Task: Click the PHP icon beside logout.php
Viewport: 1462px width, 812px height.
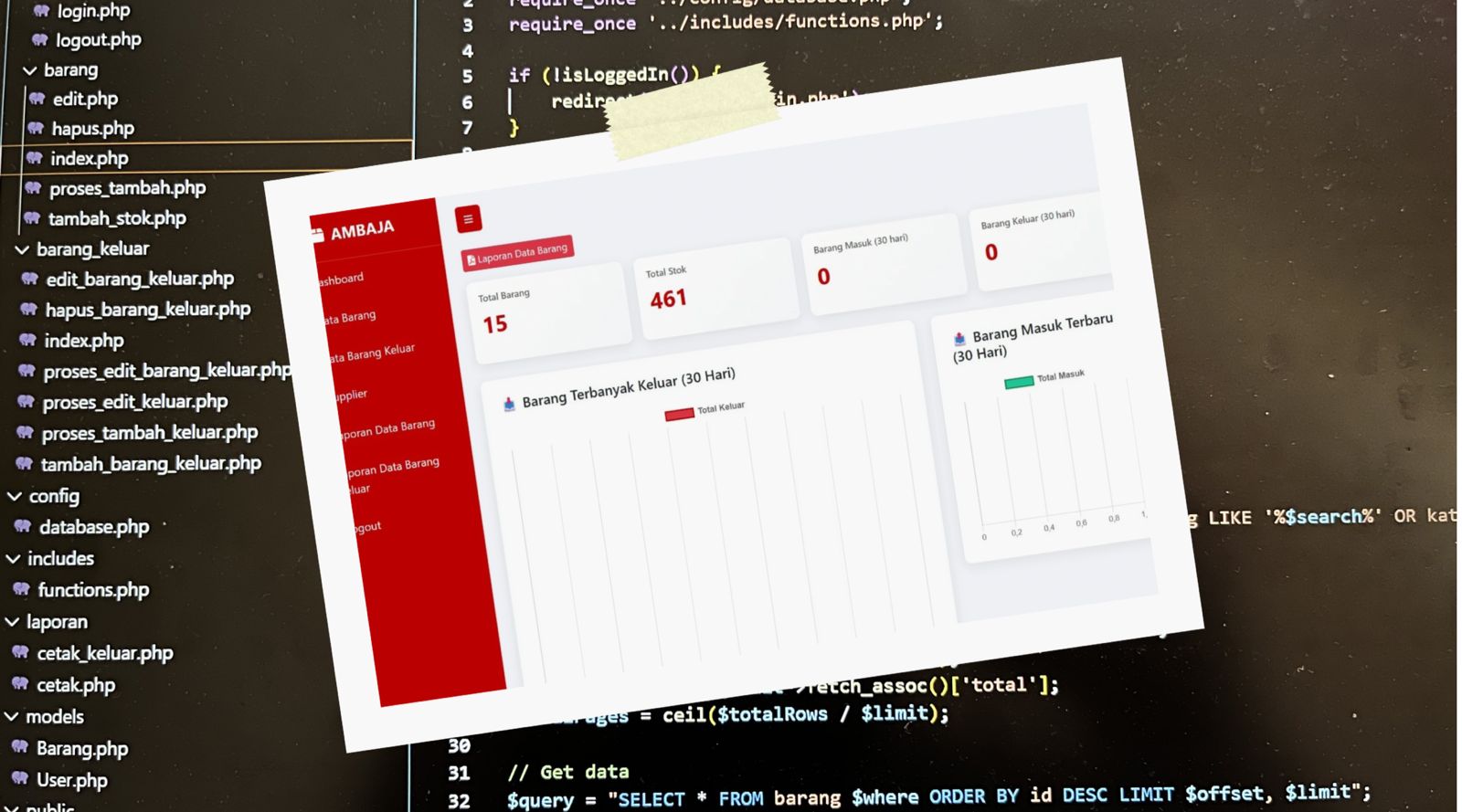Action: pyautogui.click(x=39, y=39)
